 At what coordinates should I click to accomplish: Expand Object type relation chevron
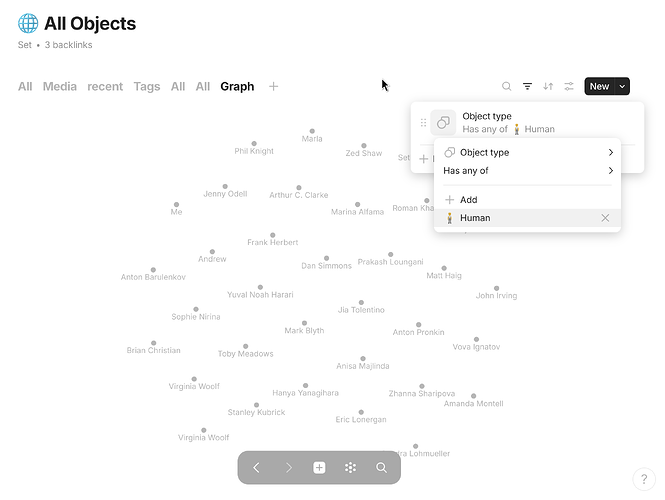tap(611, 152)
